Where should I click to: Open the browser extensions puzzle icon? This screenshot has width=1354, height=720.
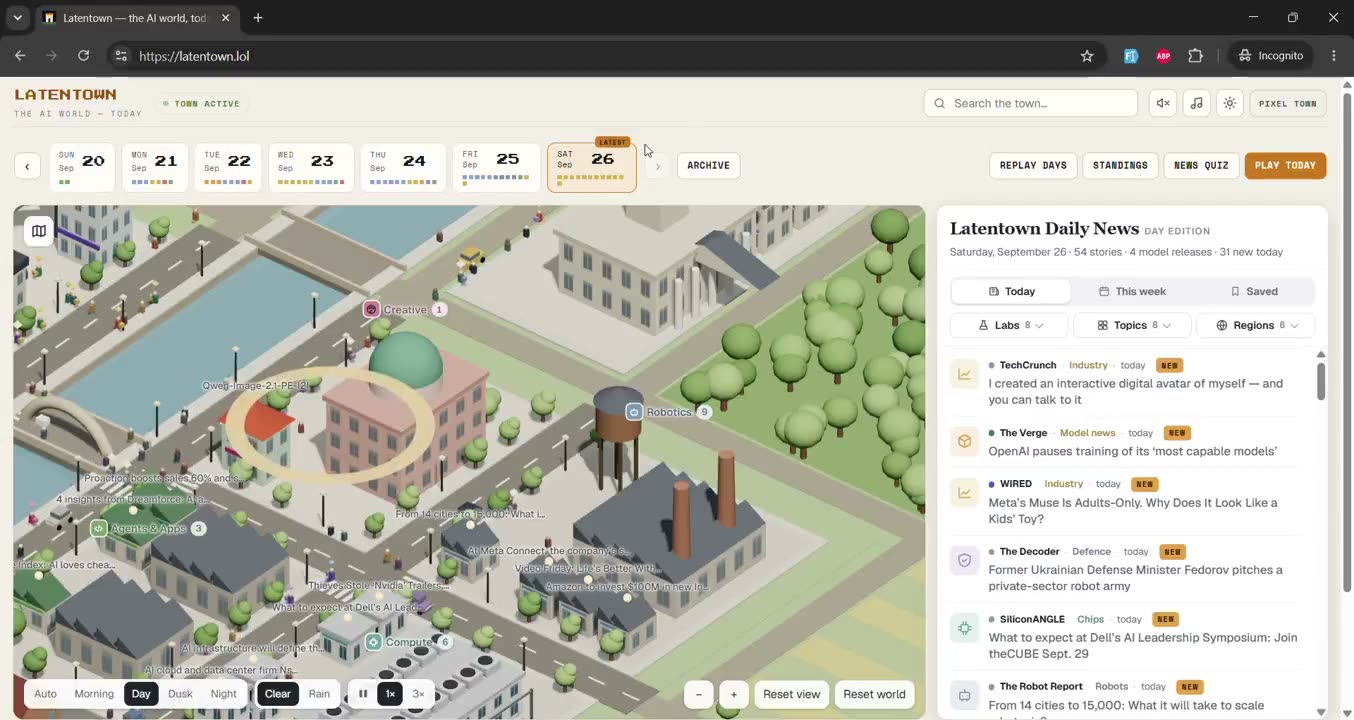click(1195, 56)
